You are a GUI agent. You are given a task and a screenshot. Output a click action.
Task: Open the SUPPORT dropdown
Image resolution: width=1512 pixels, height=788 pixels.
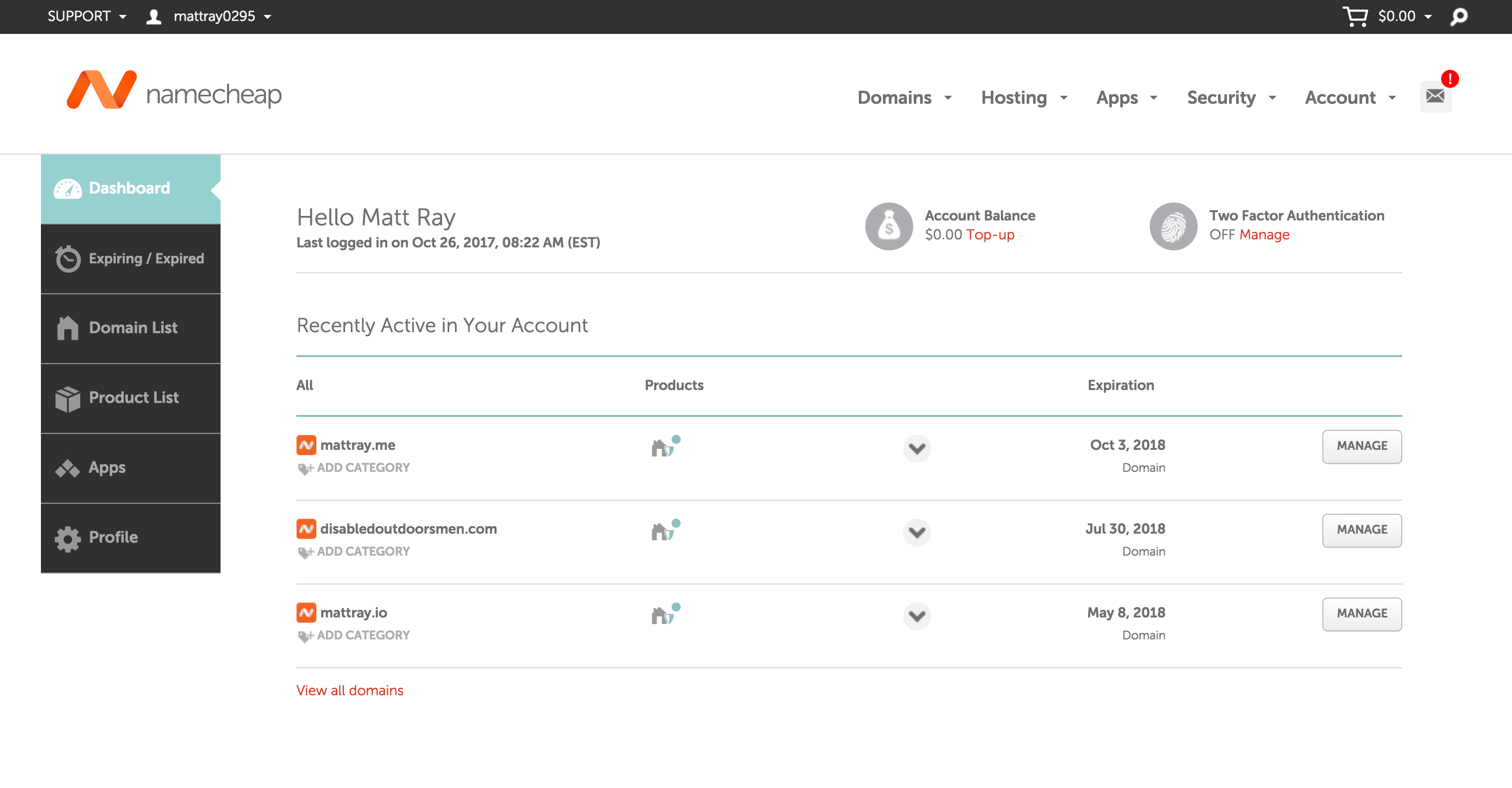pyautogui.click(x=87, y=16)
